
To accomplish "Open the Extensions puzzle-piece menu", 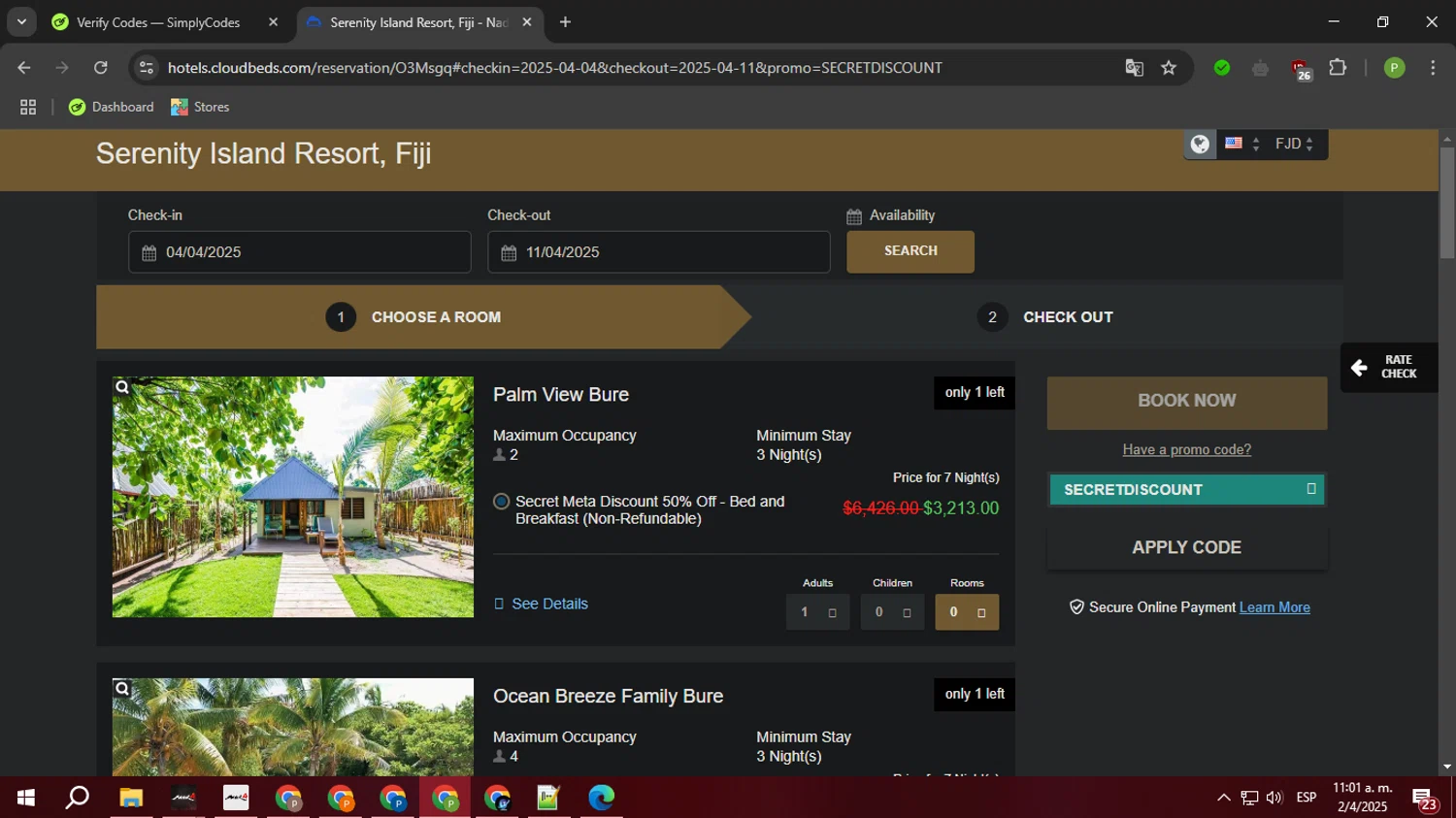I will (1338, 68).
